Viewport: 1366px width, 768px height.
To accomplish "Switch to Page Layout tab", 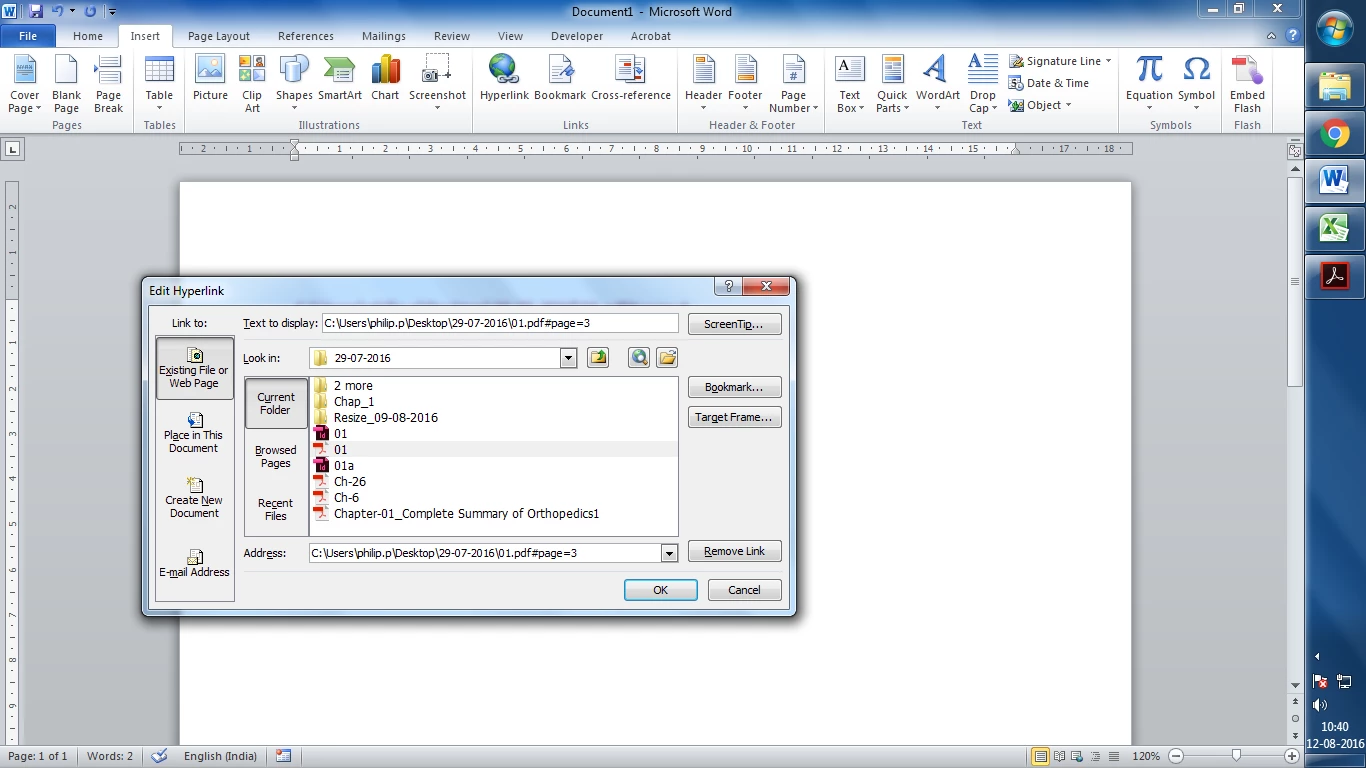I will 219,36.
